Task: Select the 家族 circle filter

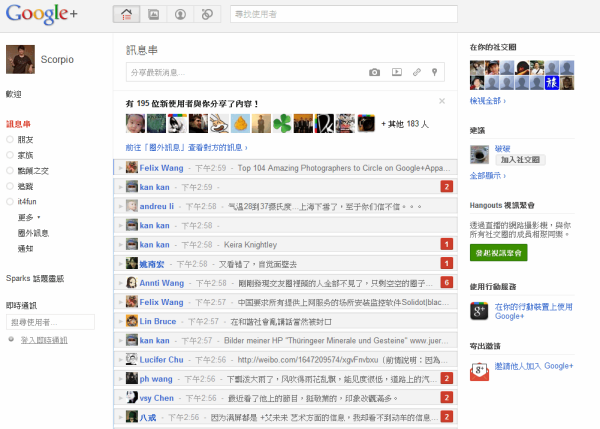Action: [26, 155]
